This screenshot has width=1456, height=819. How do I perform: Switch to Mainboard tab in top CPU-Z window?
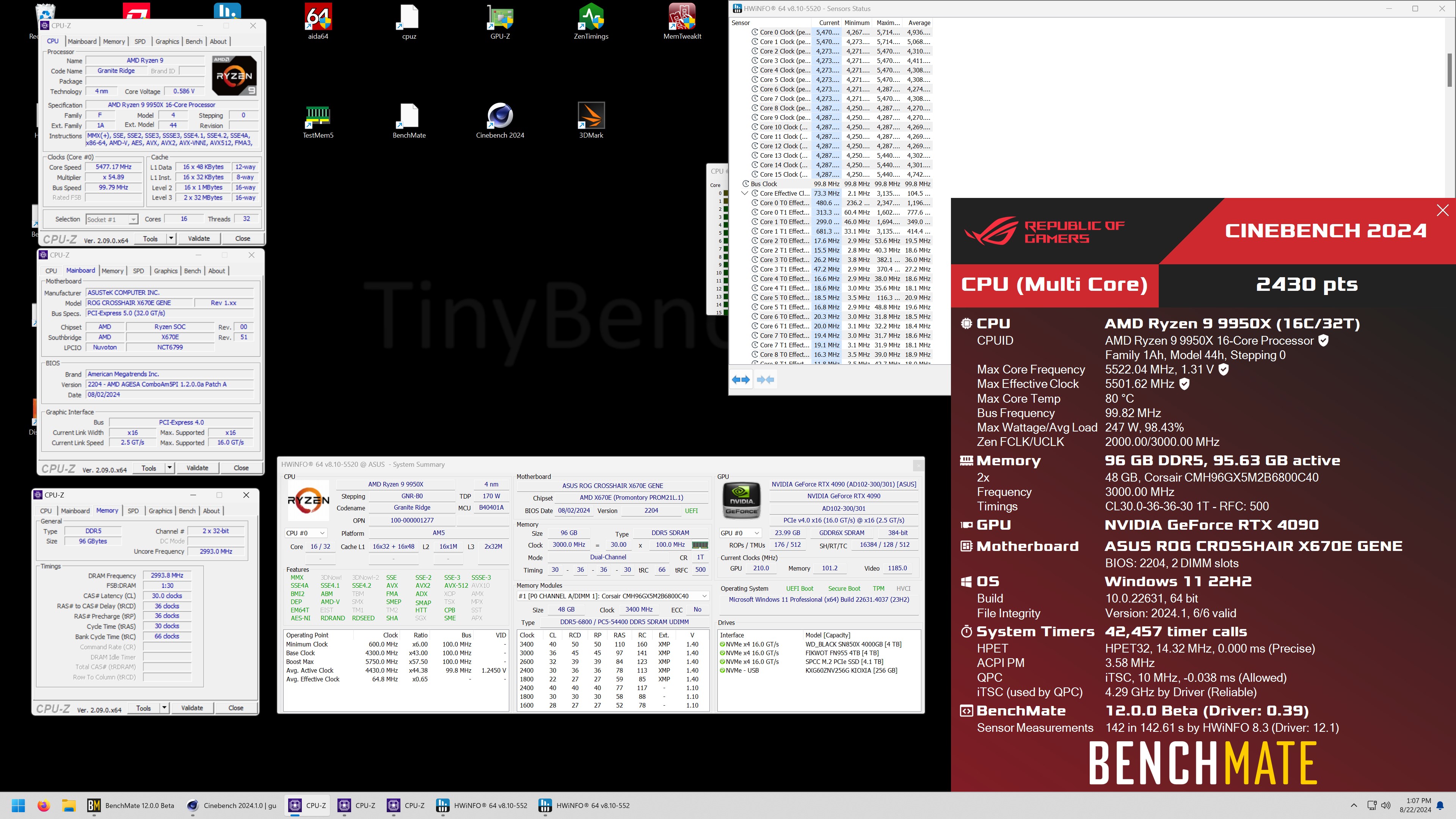[x=82, y=41]
